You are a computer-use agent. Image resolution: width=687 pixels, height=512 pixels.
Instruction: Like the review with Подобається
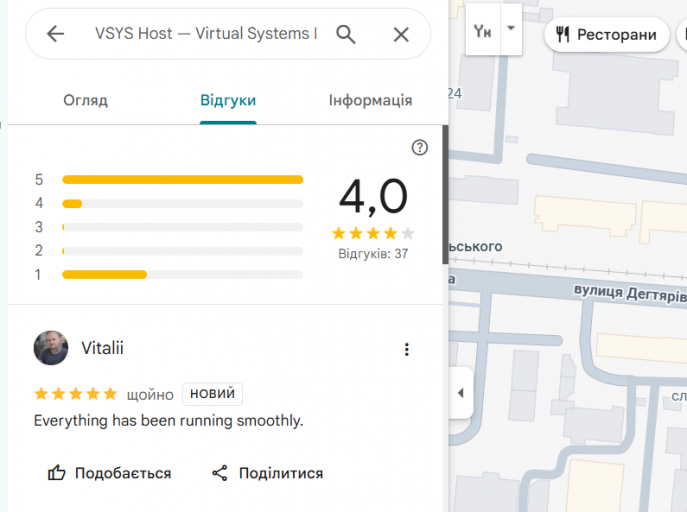109,473
